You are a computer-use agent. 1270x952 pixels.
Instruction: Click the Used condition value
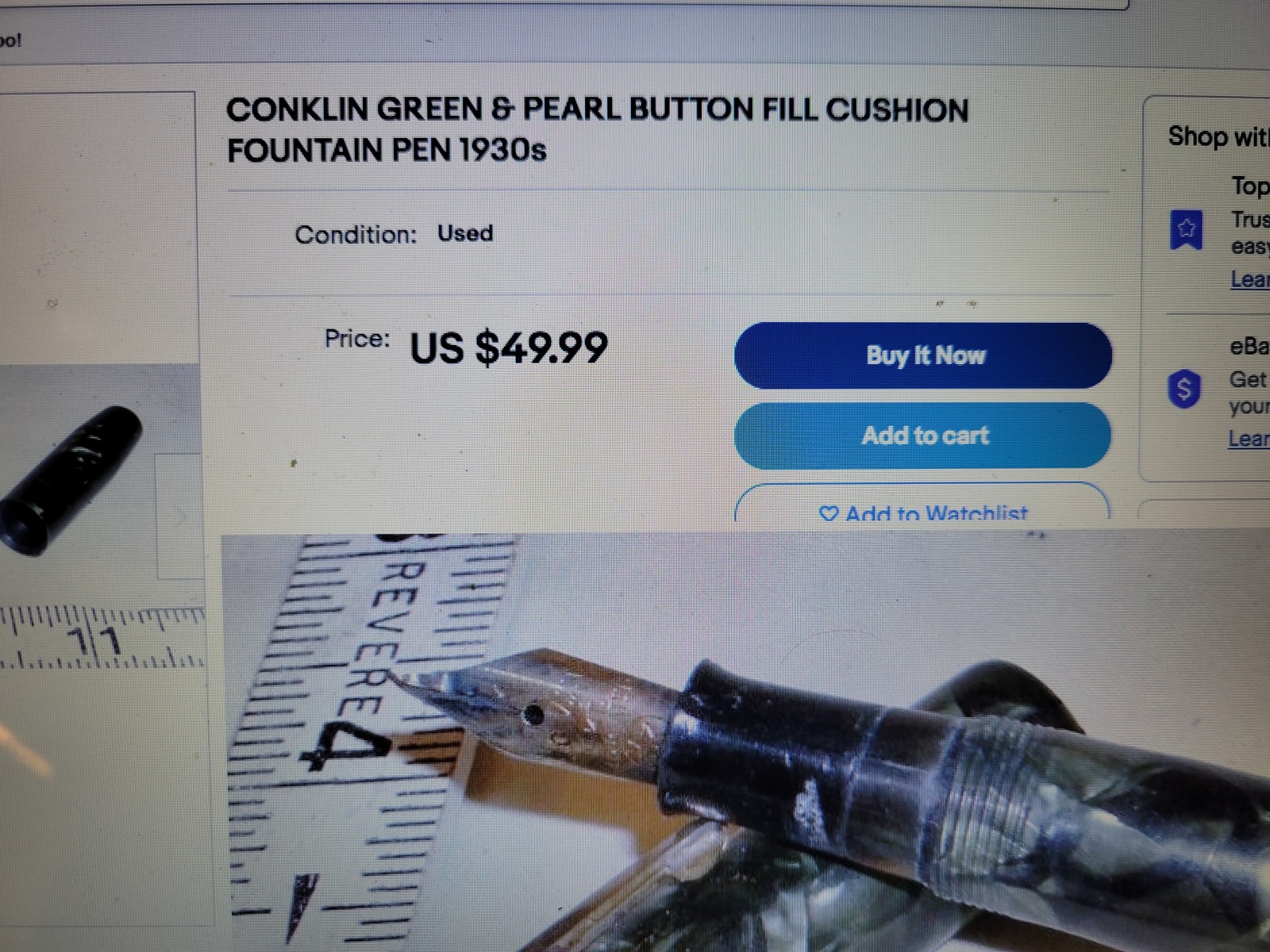coord(465,233)
